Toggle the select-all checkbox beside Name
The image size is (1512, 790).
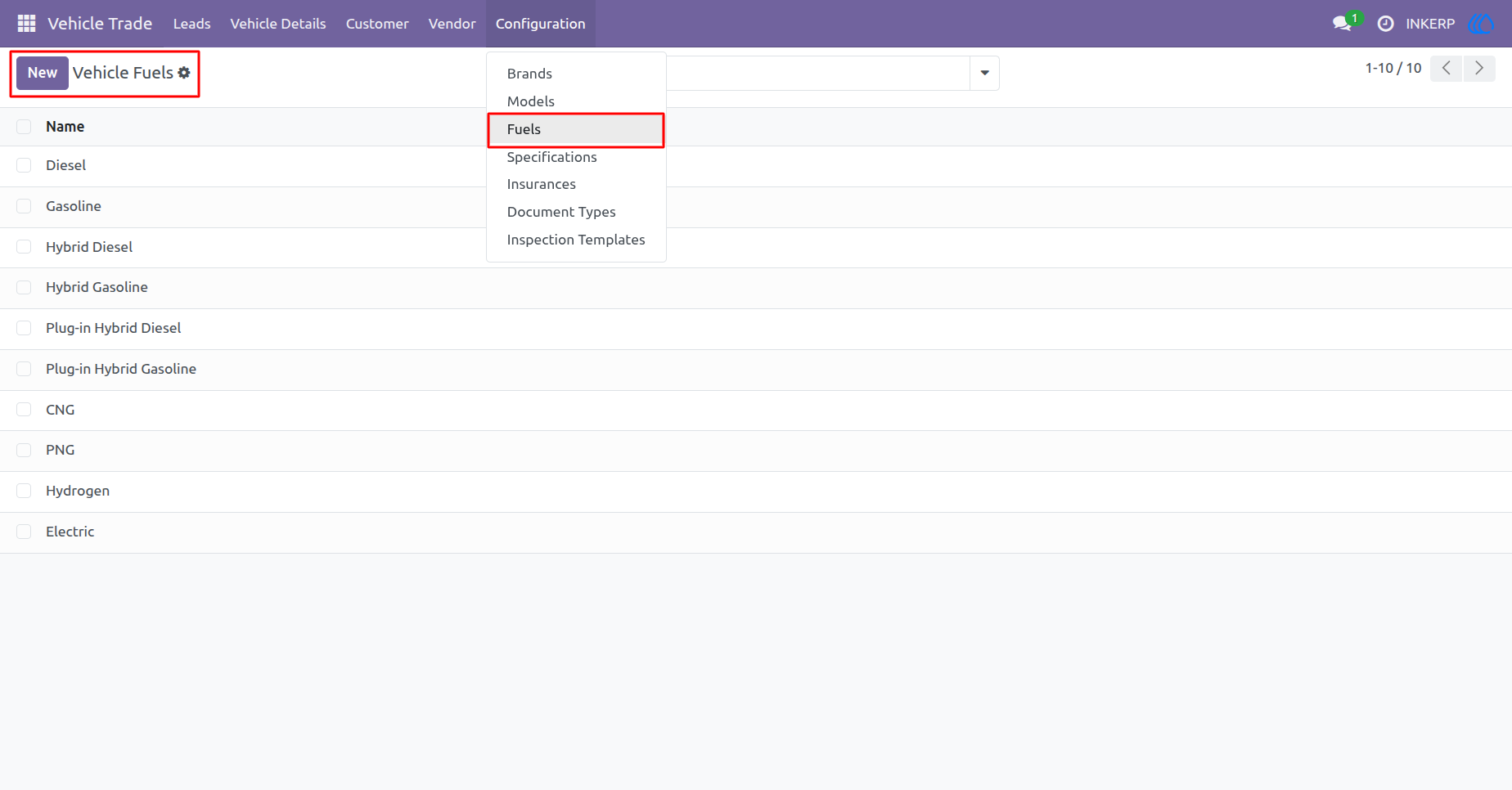pyautogui.click(x=24, y=127)
